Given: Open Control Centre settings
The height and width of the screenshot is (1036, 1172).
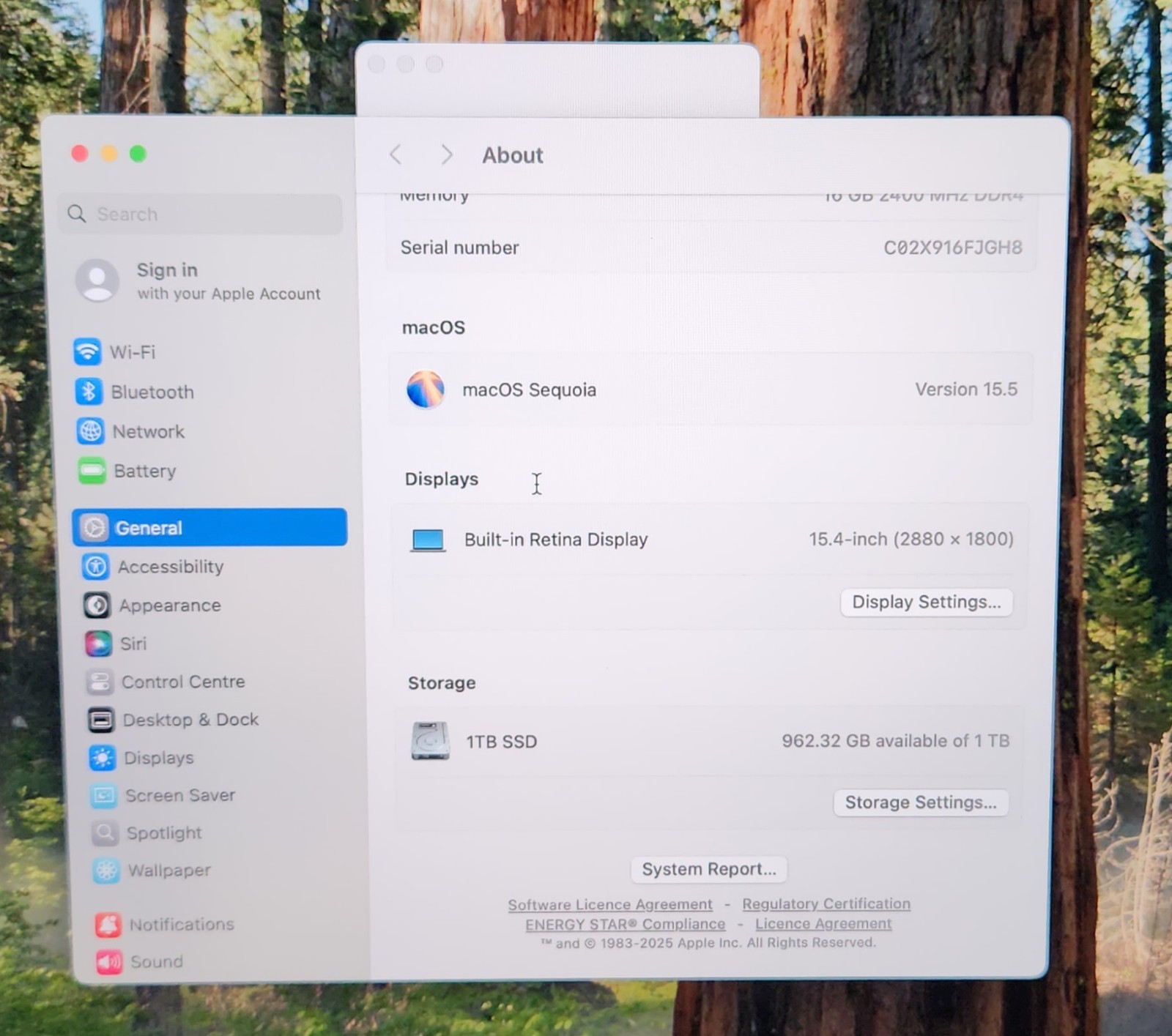Looking at the screenshot, I should click(183, 682).
